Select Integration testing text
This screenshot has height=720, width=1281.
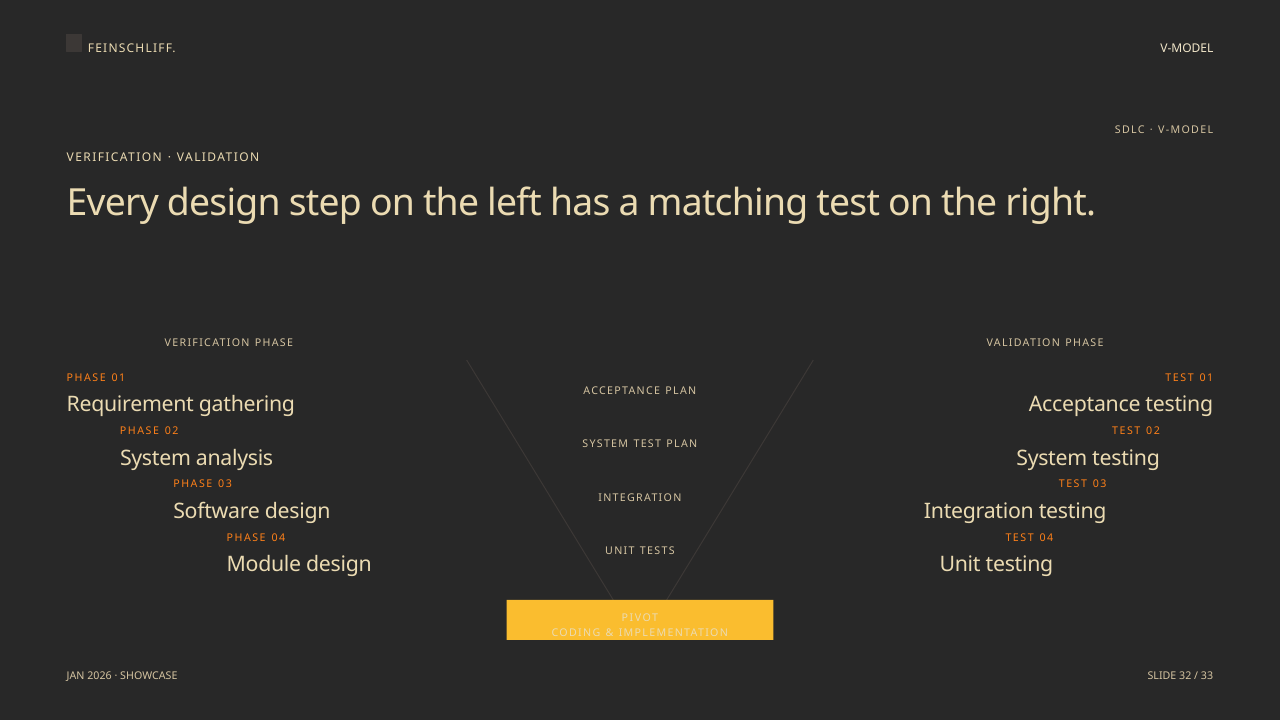pyautogui.click(x=1015, y=511)
